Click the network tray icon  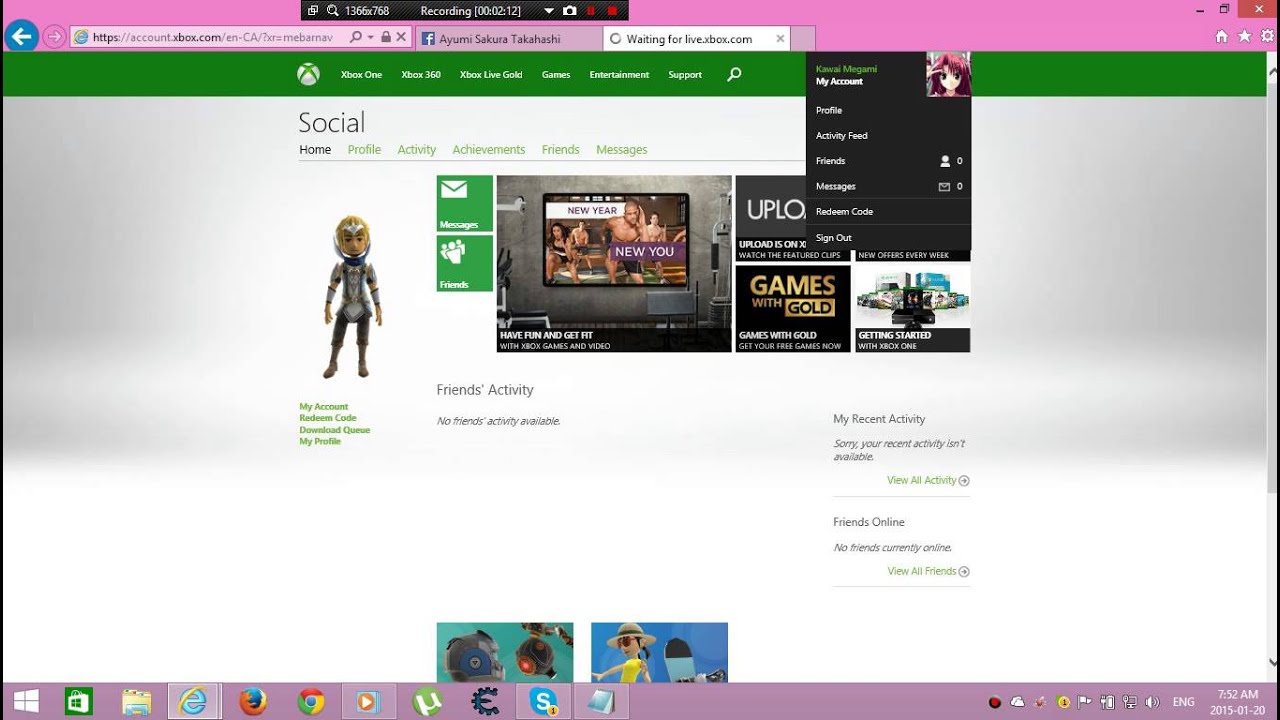[x=1130, y=702]
